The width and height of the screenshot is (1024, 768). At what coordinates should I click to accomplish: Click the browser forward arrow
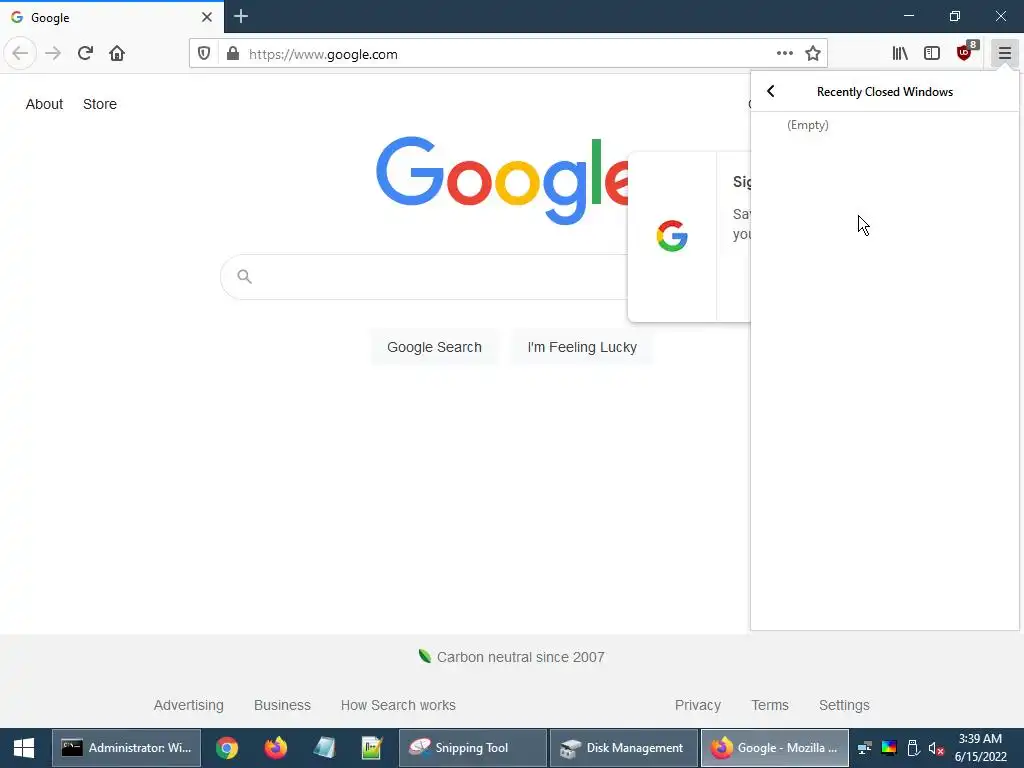coord(53,54)
